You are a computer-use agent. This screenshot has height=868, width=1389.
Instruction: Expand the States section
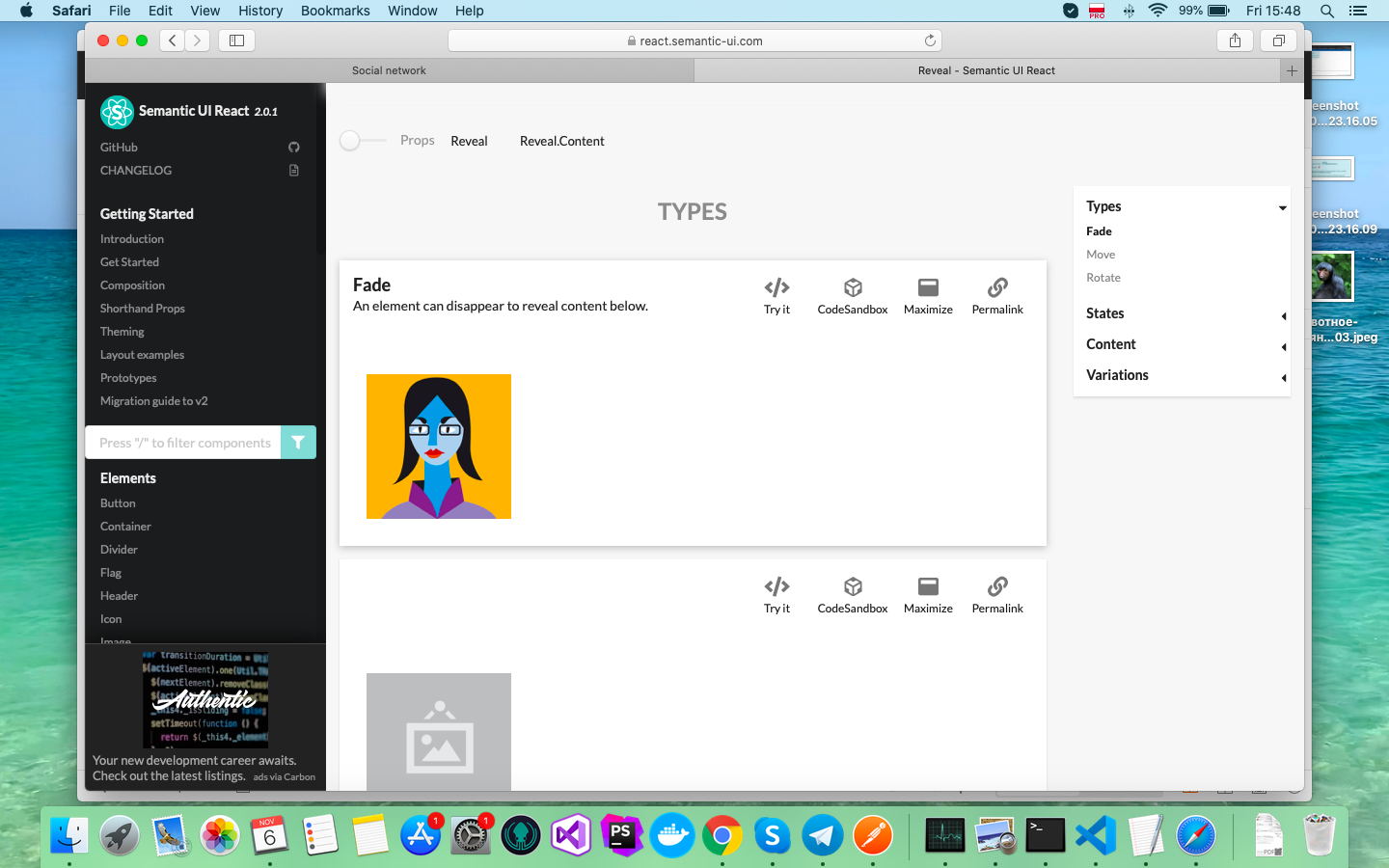[1283, 315]
